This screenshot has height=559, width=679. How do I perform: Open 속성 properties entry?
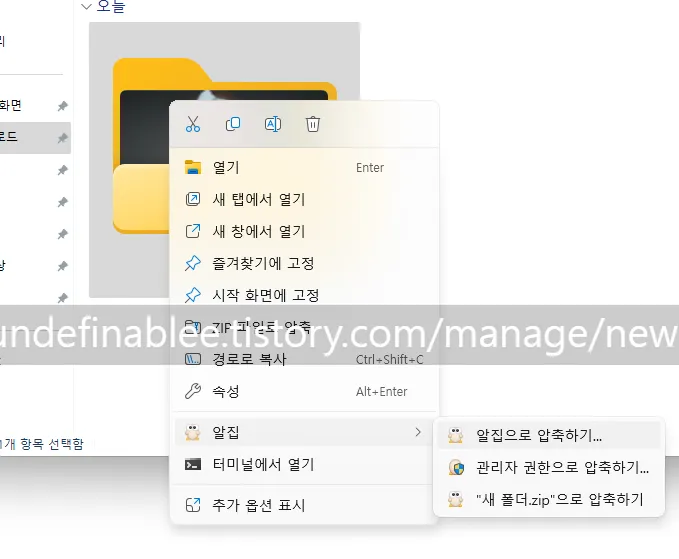click(x=304, y=391)
